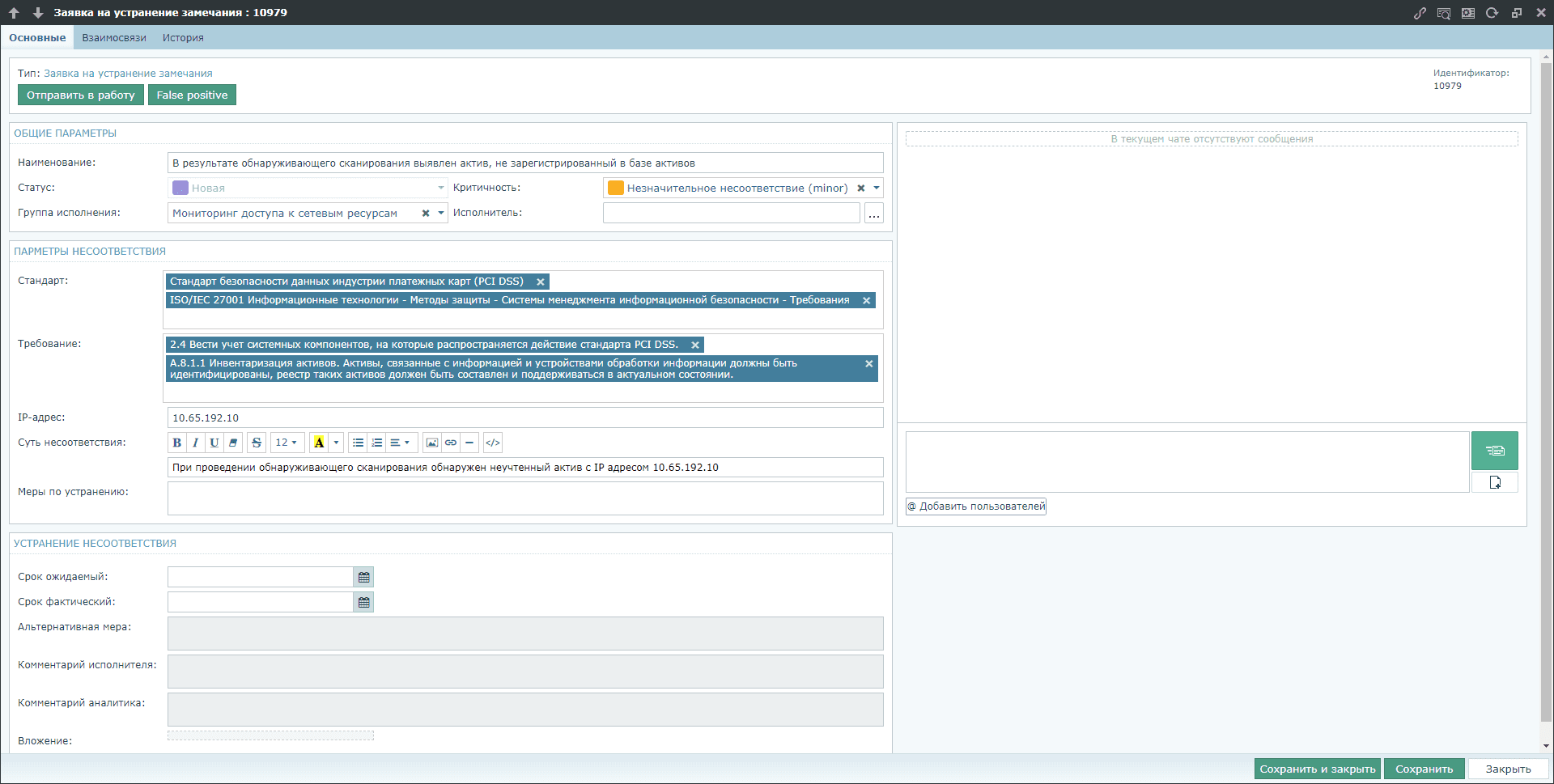
Task: Open the font size 12 dropdown
Action: pyautogui.click(x=287, y=443)
